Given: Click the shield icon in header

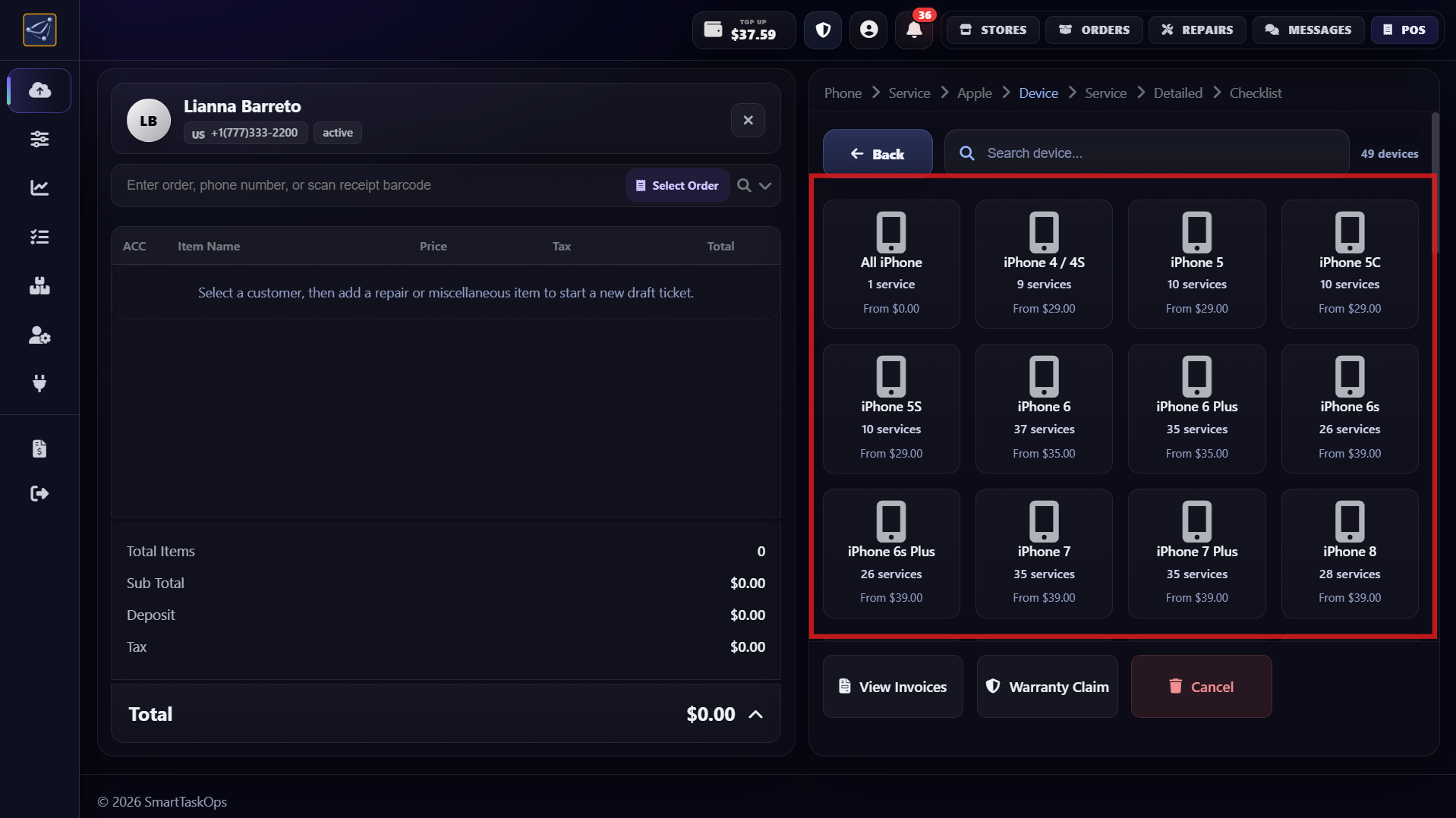Looking at the screenshot, I should (823, 30).
